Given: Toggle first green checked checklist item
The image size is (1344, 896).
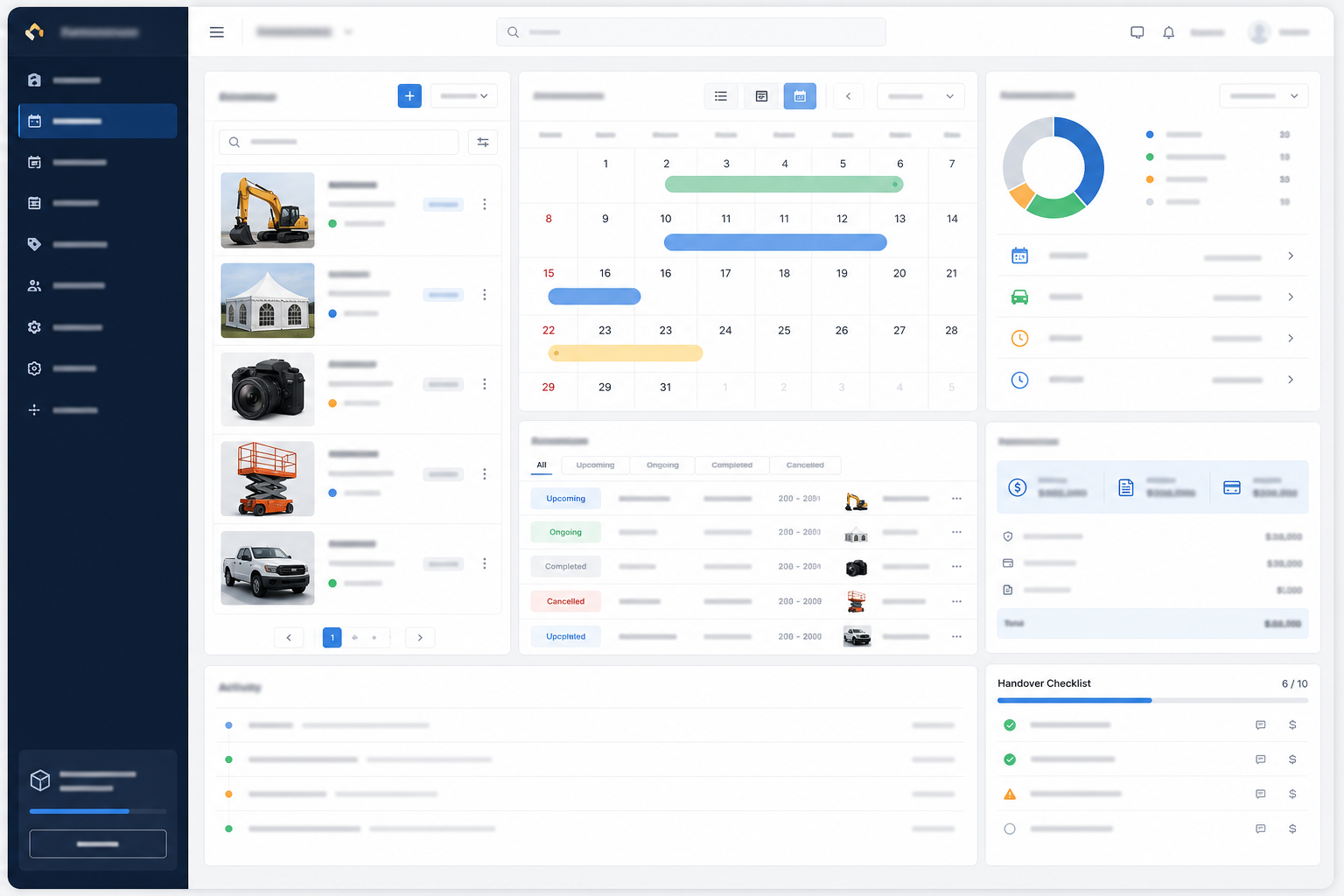Looking at the screenshot, I should (1010, 725).
